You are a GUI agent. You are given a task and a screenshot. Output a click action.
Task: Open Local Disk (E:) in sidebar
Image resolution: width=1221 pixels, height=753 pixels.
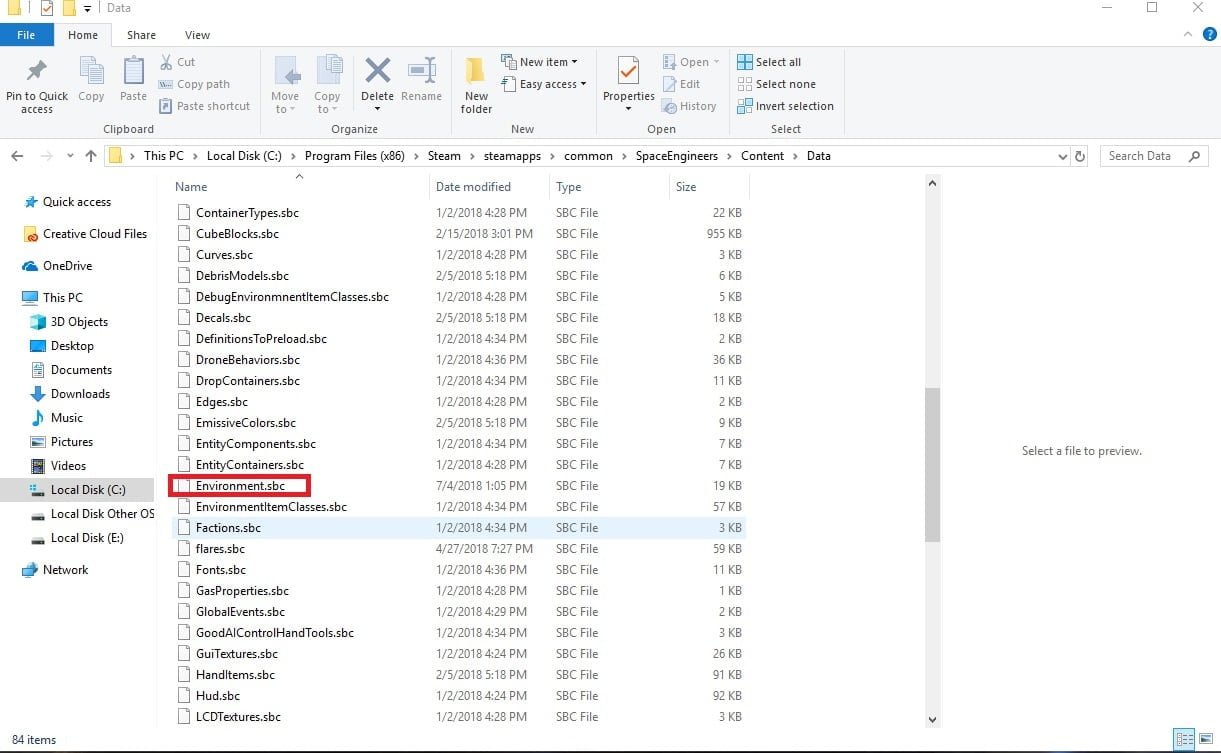pos(87,538)
